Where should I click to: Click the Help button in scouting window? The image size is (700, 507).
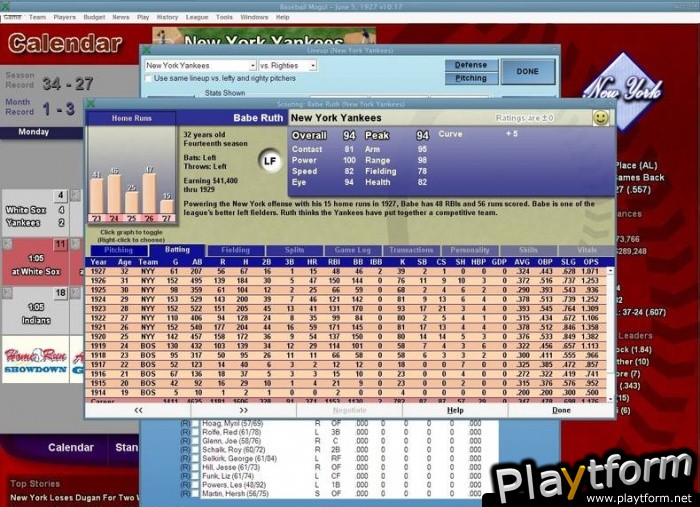455,410
